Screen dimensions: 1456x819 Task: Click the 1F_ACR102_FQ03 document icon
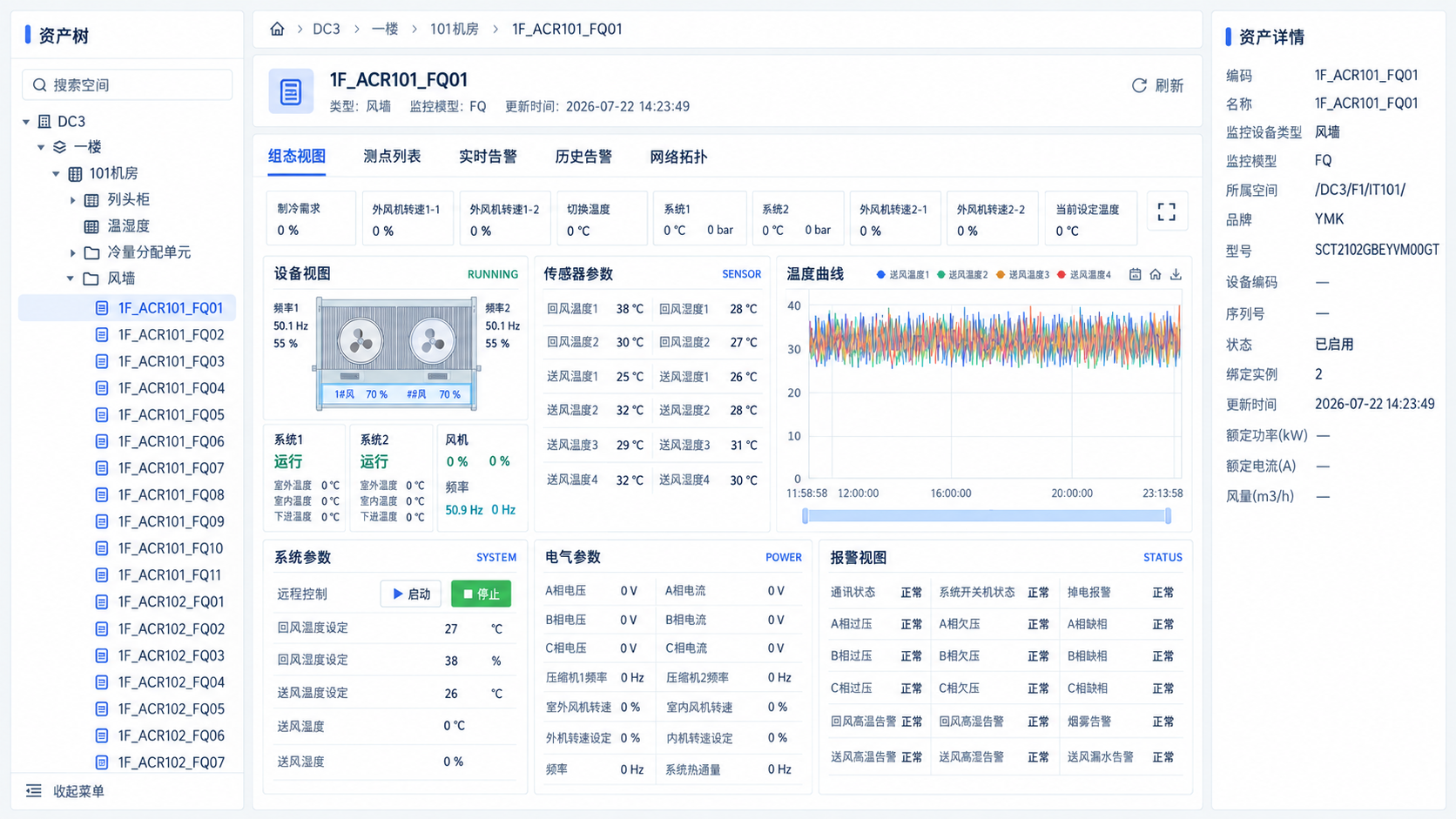pyautogui.click(x=102, y=655)
